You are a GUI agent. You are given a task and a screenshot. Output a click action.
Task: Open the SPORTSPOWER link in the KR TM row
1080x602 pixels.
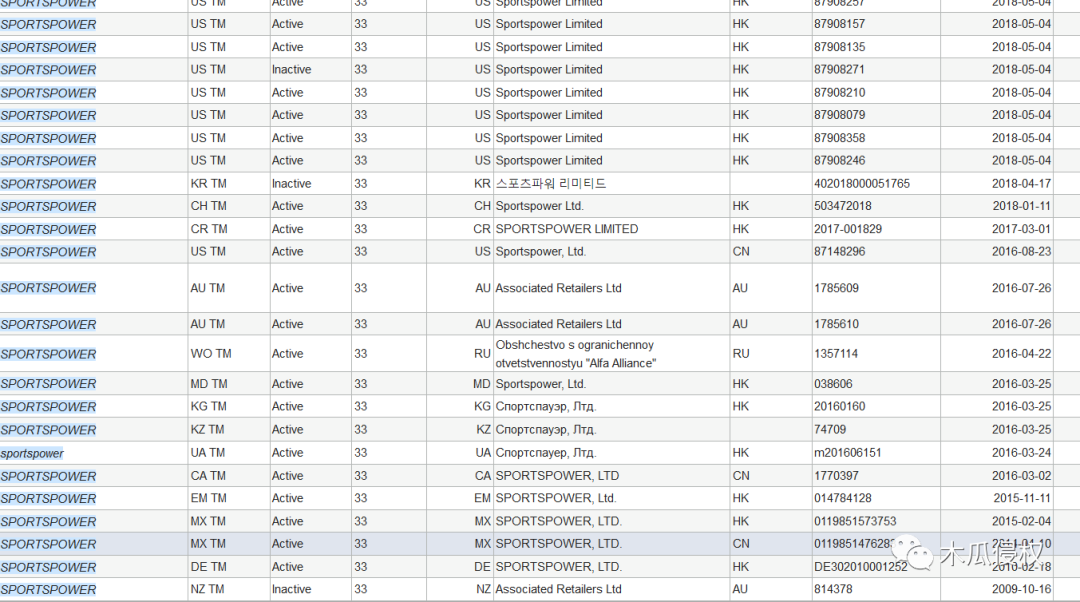48,184
